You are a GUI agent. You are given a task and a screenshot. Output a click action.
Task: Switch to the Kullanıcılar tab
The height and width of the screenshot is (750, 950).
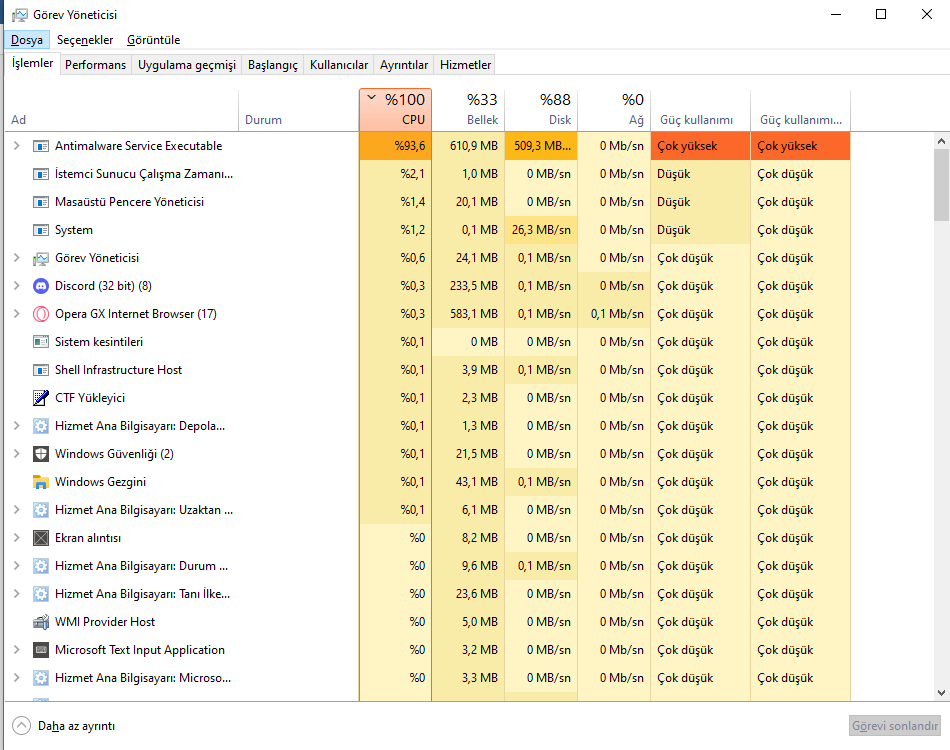pyautogui.click(x=339, y=65)
